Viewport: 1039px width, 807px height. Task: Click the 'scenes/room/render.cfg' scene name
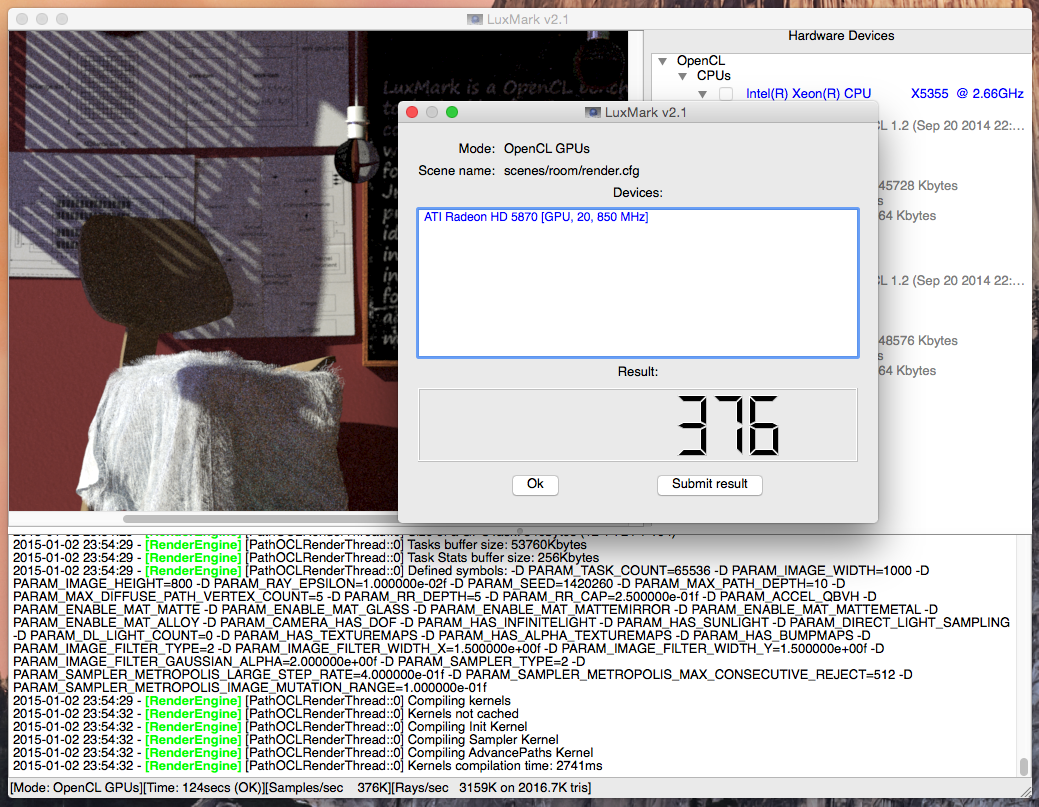[571, 171]
